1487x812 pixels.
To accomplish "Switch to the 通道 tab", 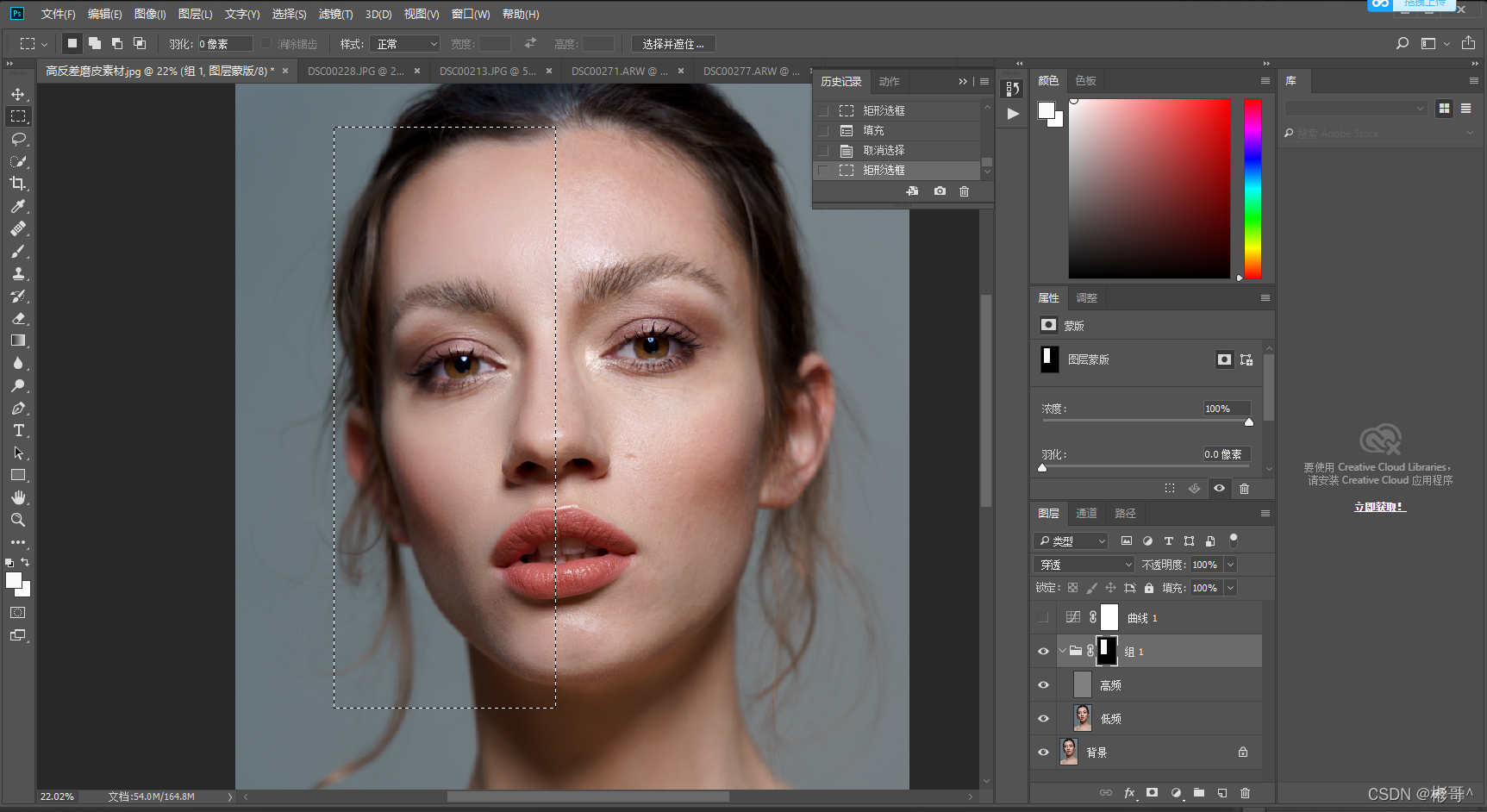I will [1086, 514].
